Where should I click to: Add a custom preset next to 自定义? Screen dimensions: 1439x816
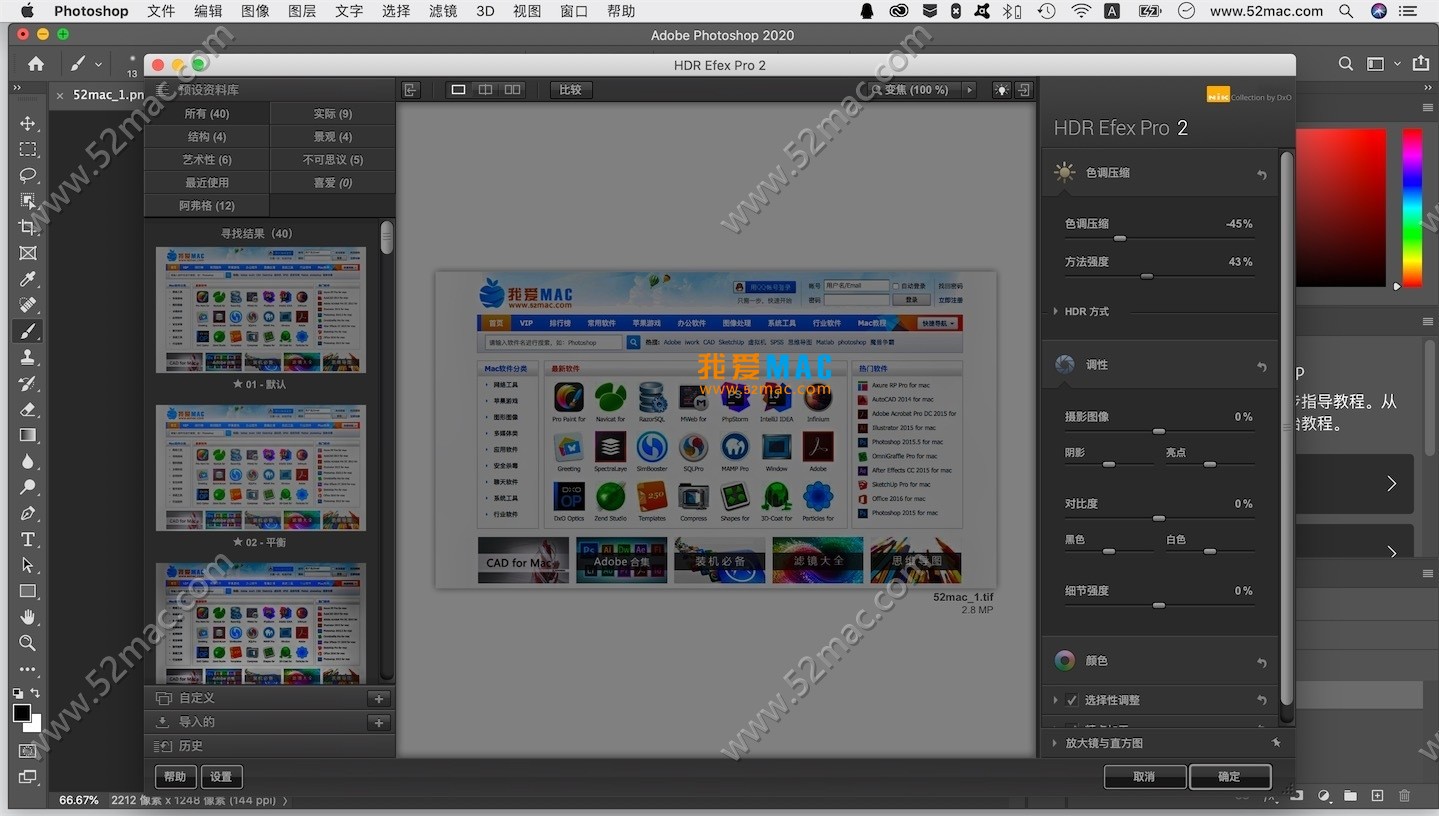[x=378, y=699]
